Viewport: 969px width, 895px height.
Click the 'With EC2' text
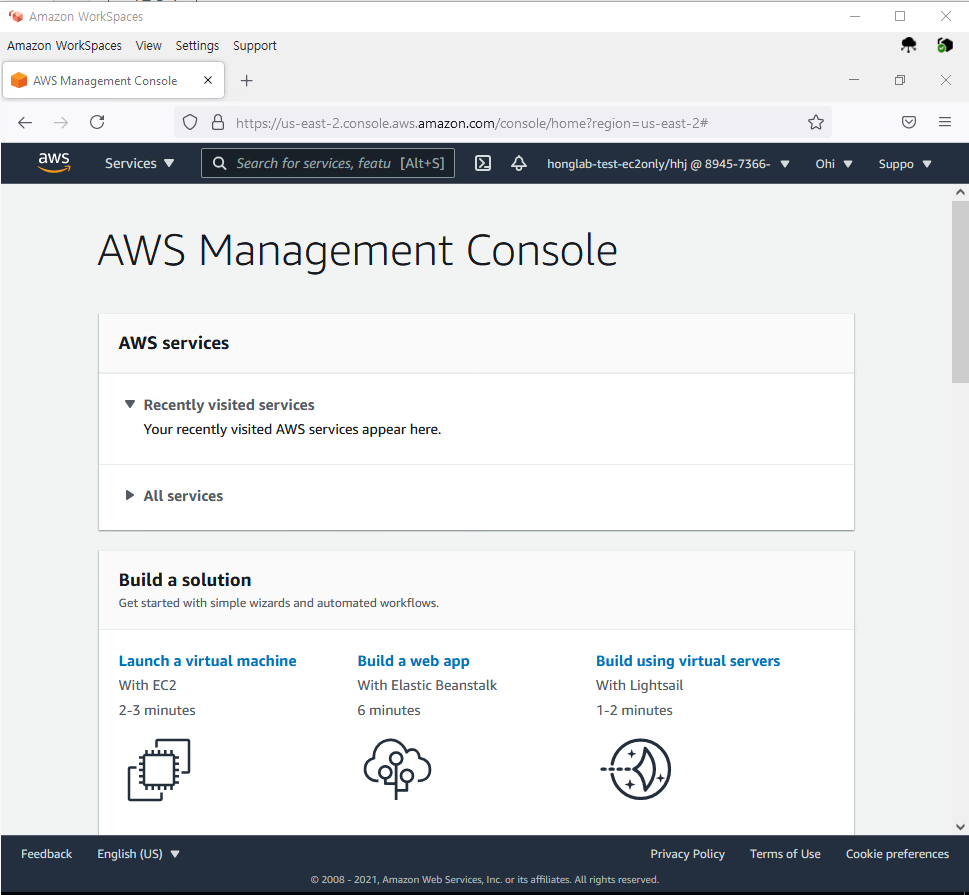pyautogui.click(x=148, y=685)
